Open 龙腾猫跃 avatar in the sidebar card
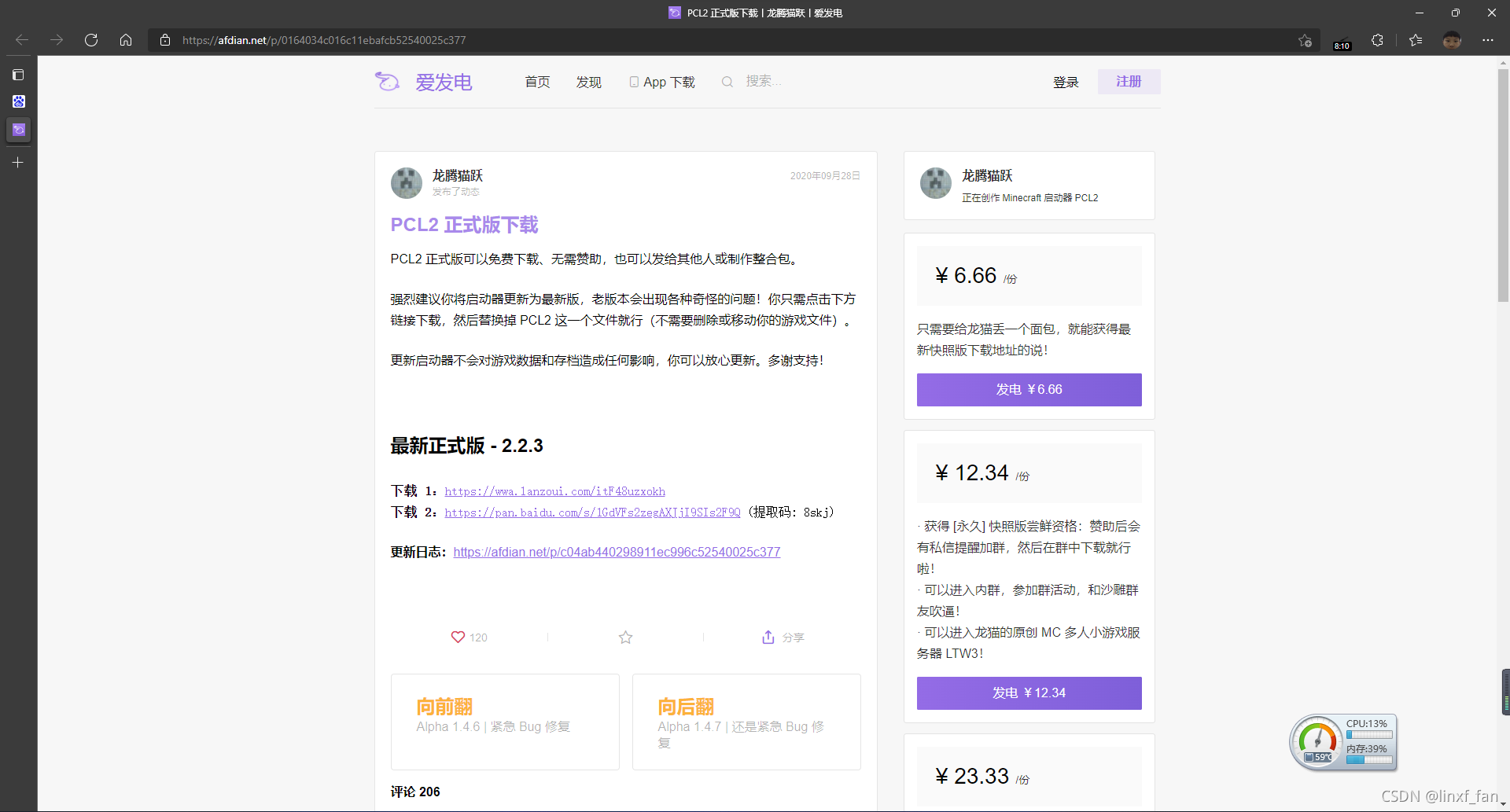This screenshot has width=1510, height=812. pos(936,182)
